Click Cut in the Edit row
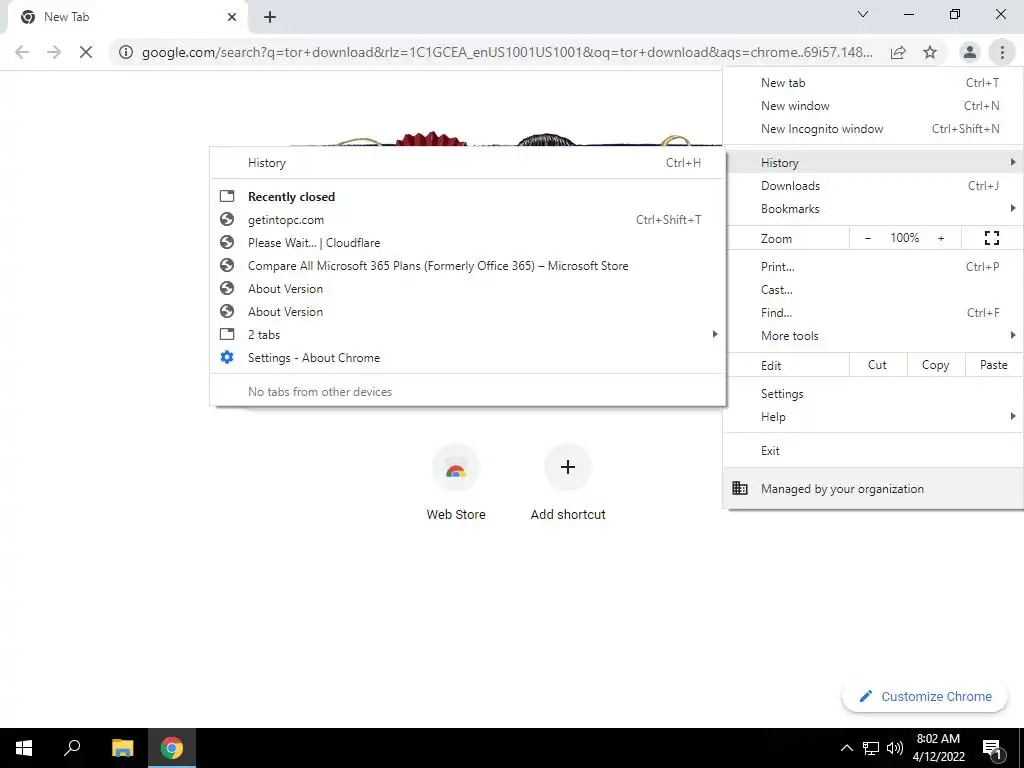The height and width of the screenshot is (768, 1024). pyautogui.click(x=878, y=365)
